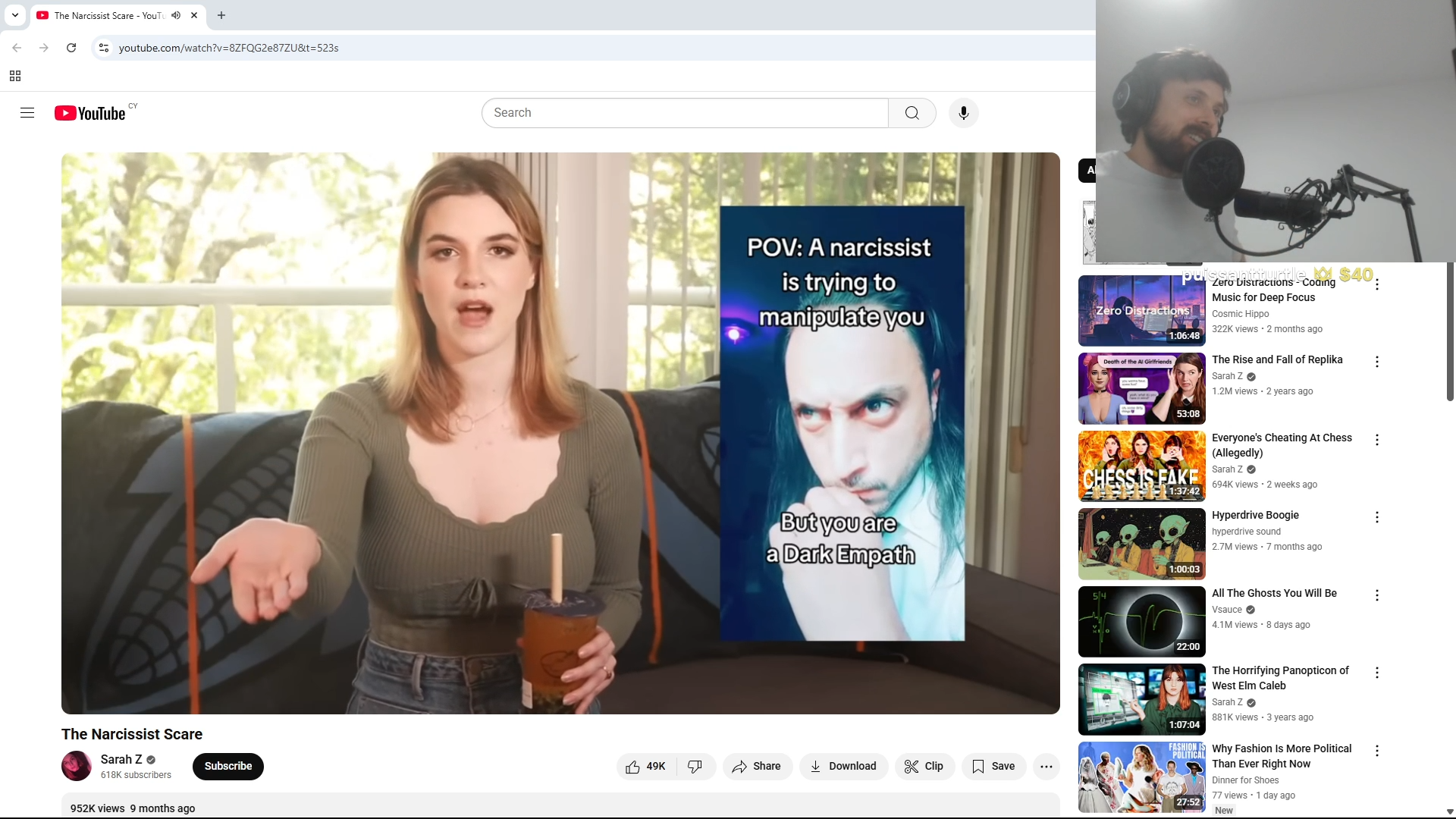Open The Rise and Fall of Replika thumbnail
1456x819 pixels.
point(1141,388)
